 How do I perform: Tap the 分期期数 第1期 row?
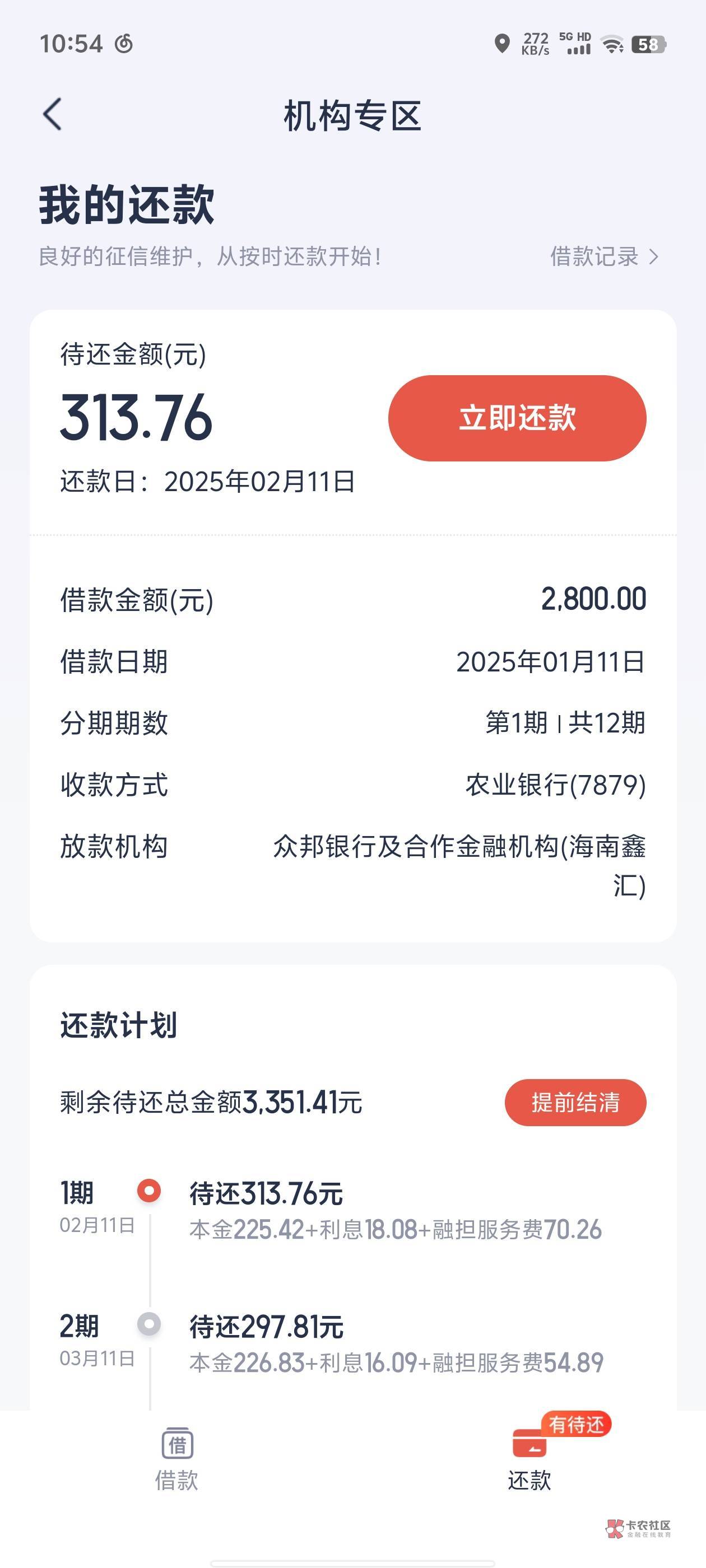click(x=352, y=723)
